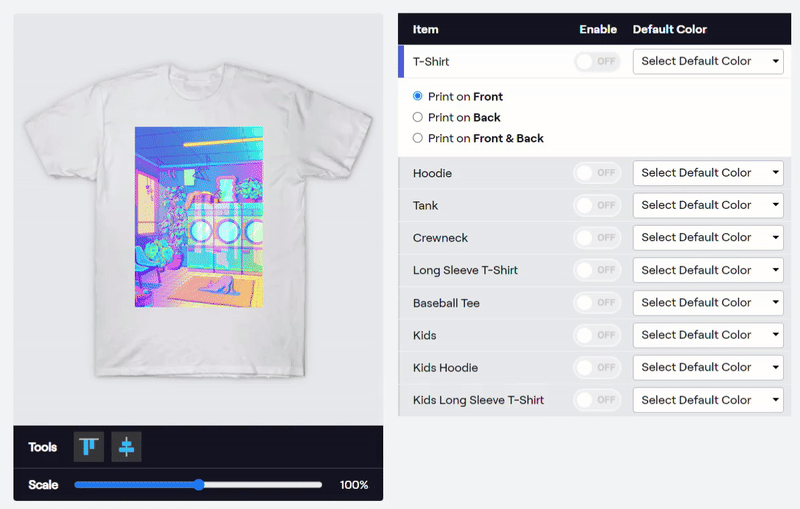Viewport: 800px width, 509px height.
Task: Click the Kids item label
Action: 424,335
